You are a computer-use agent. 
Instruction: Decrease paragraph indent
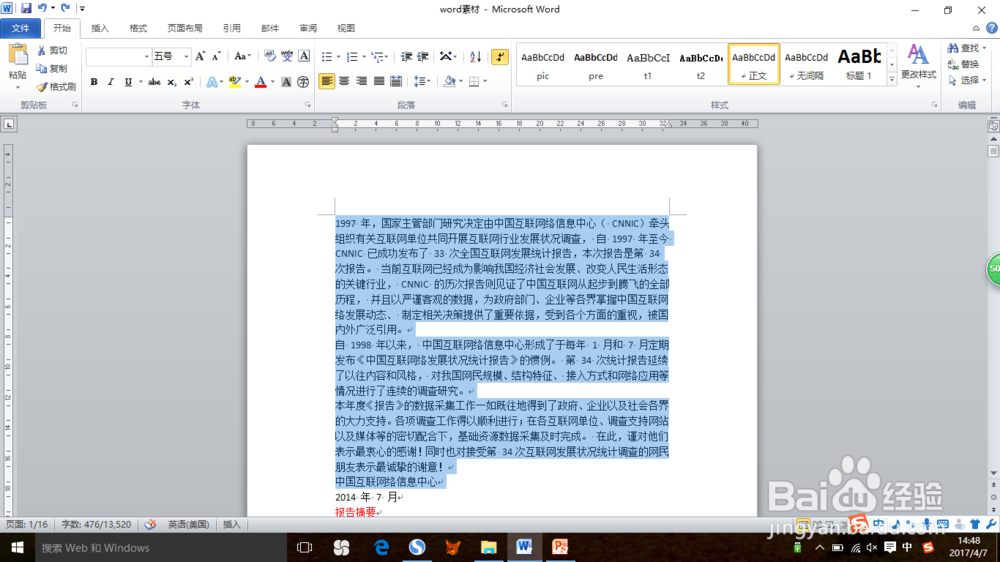[x=406, y=57]
